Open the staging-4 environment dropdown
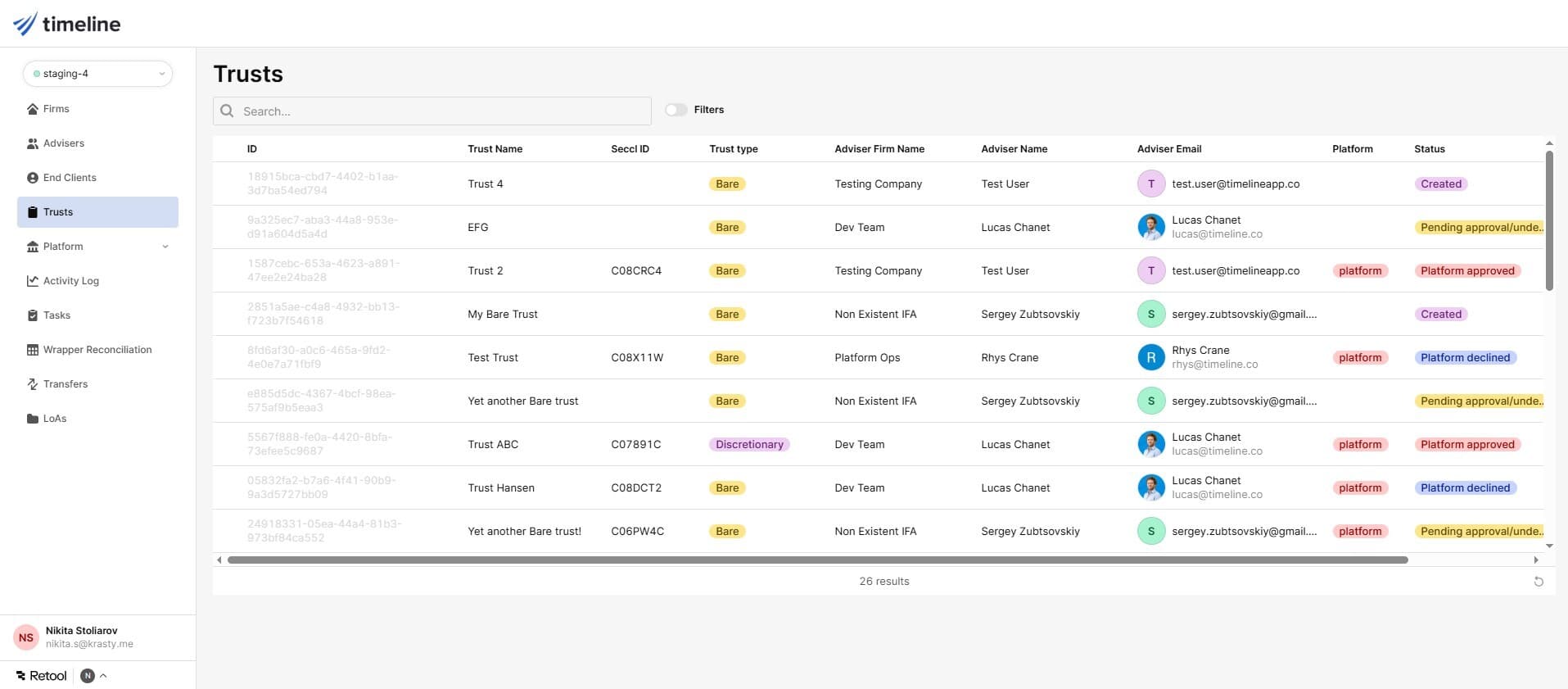The width and height of the screenshot is (1568, 689). (x=97, y=74)
